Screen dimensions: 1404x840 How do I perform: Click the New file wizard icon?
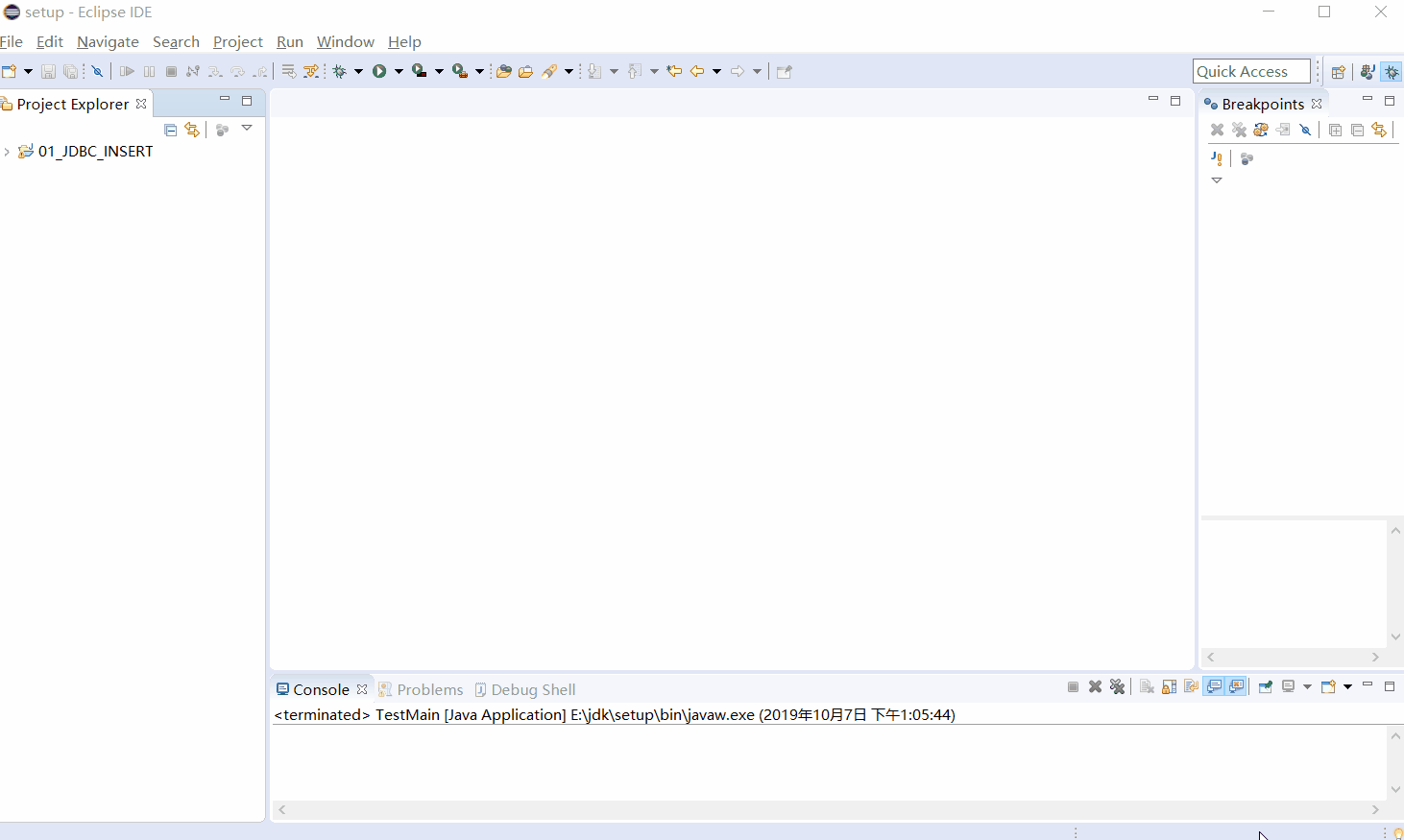coord(9,71)
